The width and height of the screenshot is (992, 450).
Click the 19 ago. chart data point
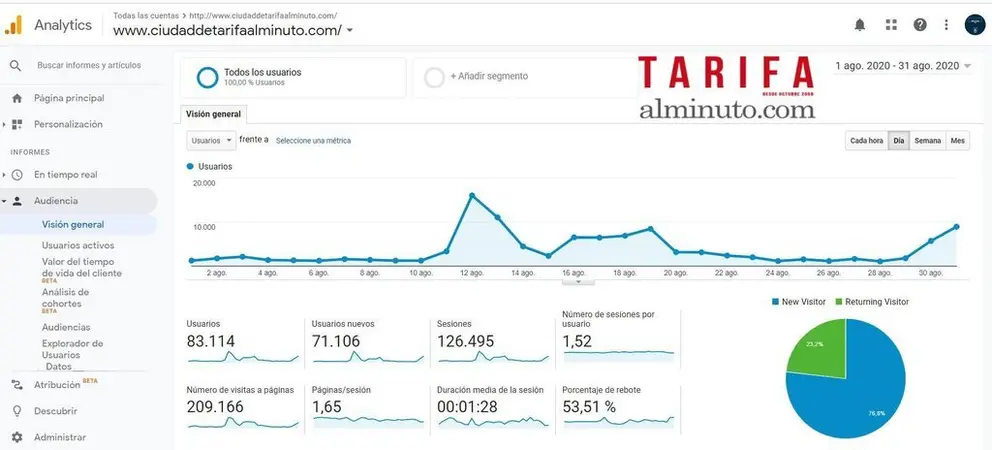coord(650,228)
